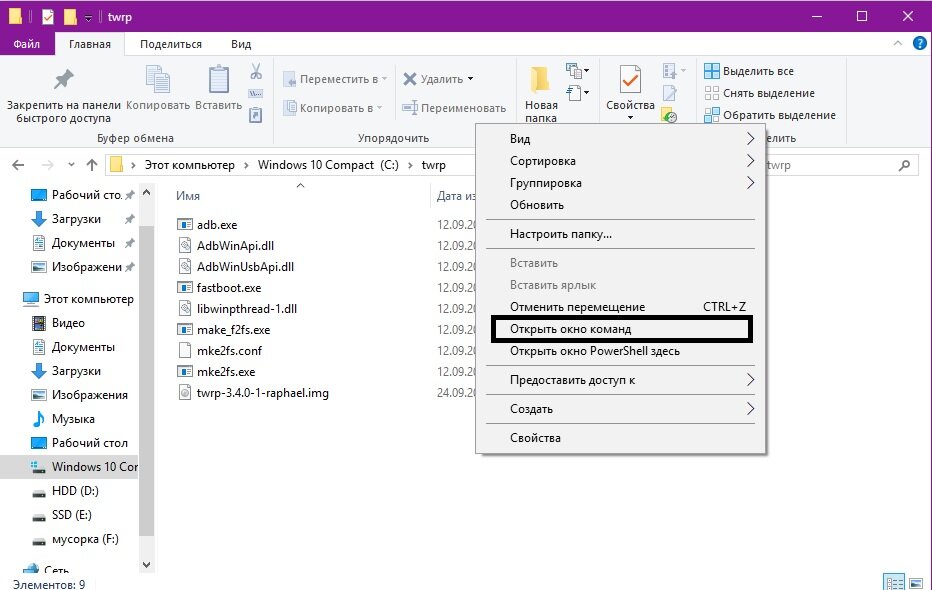Image resolution: width=932 pixels, height=590 pixels.
Task: Expand the Sort submenu
Action: pyautogui.click(x=750, y=161)
